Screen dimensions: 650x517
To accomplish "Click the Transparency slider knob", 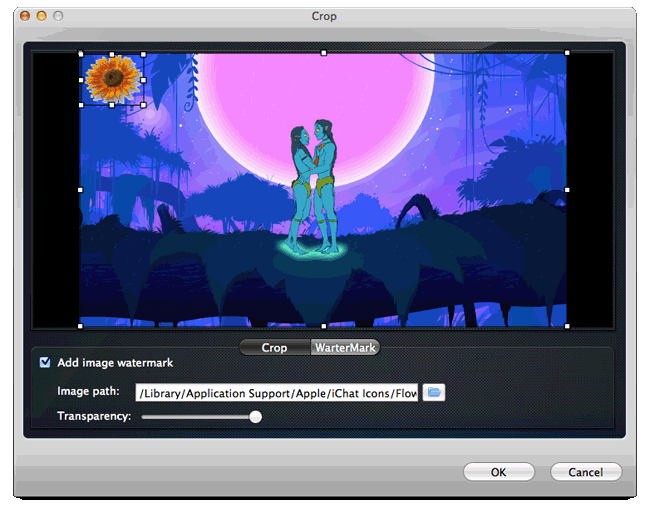I will pos(256,417).
